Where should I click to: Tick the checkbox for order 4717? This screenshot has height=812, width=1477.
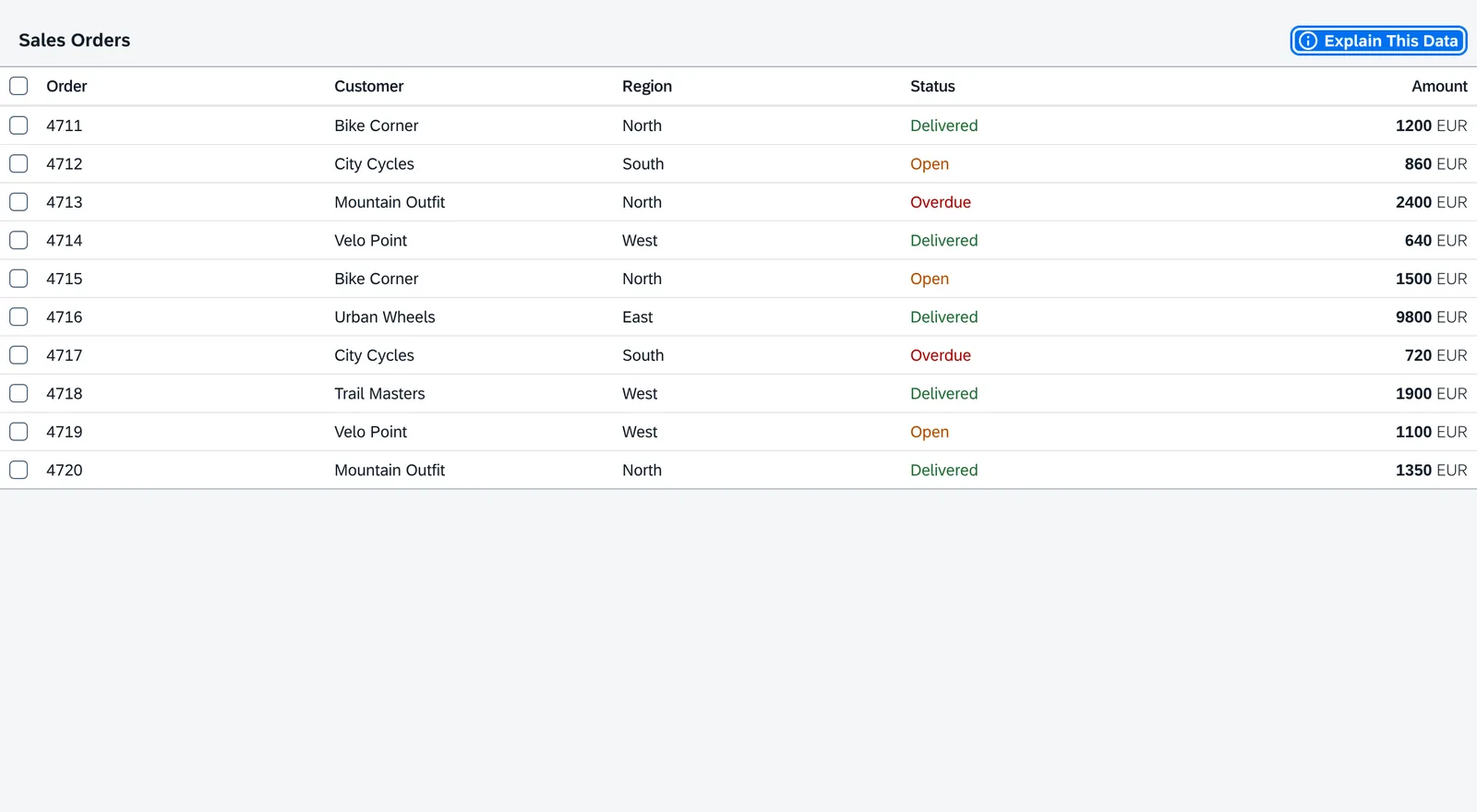18,355
